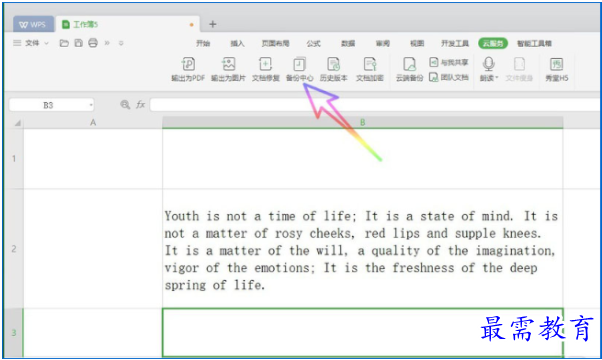Open the 团队文档 team documents item
Image resolution: width=602 pixels, height=360 pixels.
tap(448, 78)
